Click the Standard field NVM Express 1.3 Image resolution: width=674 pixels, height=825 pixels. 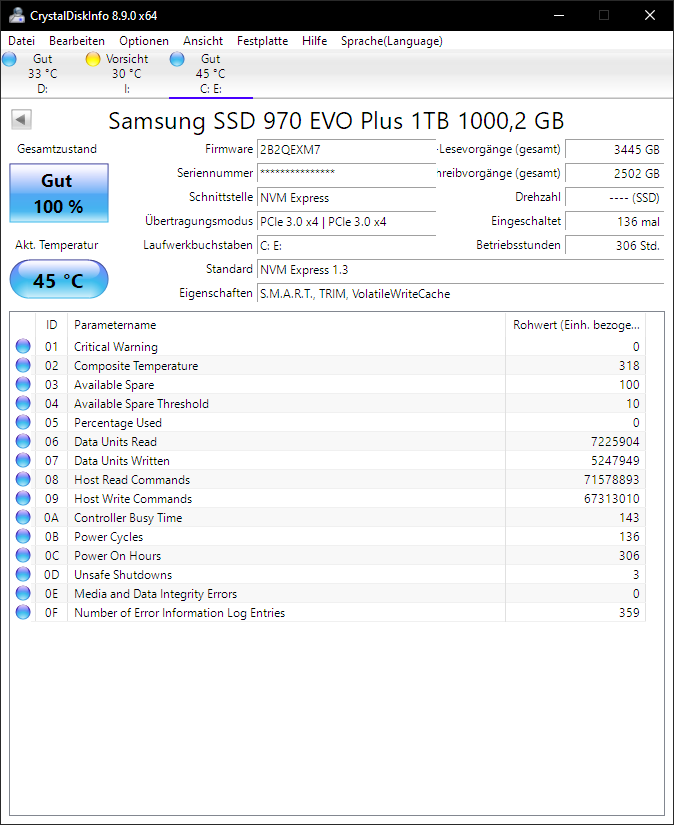click(x=460, y=269)
